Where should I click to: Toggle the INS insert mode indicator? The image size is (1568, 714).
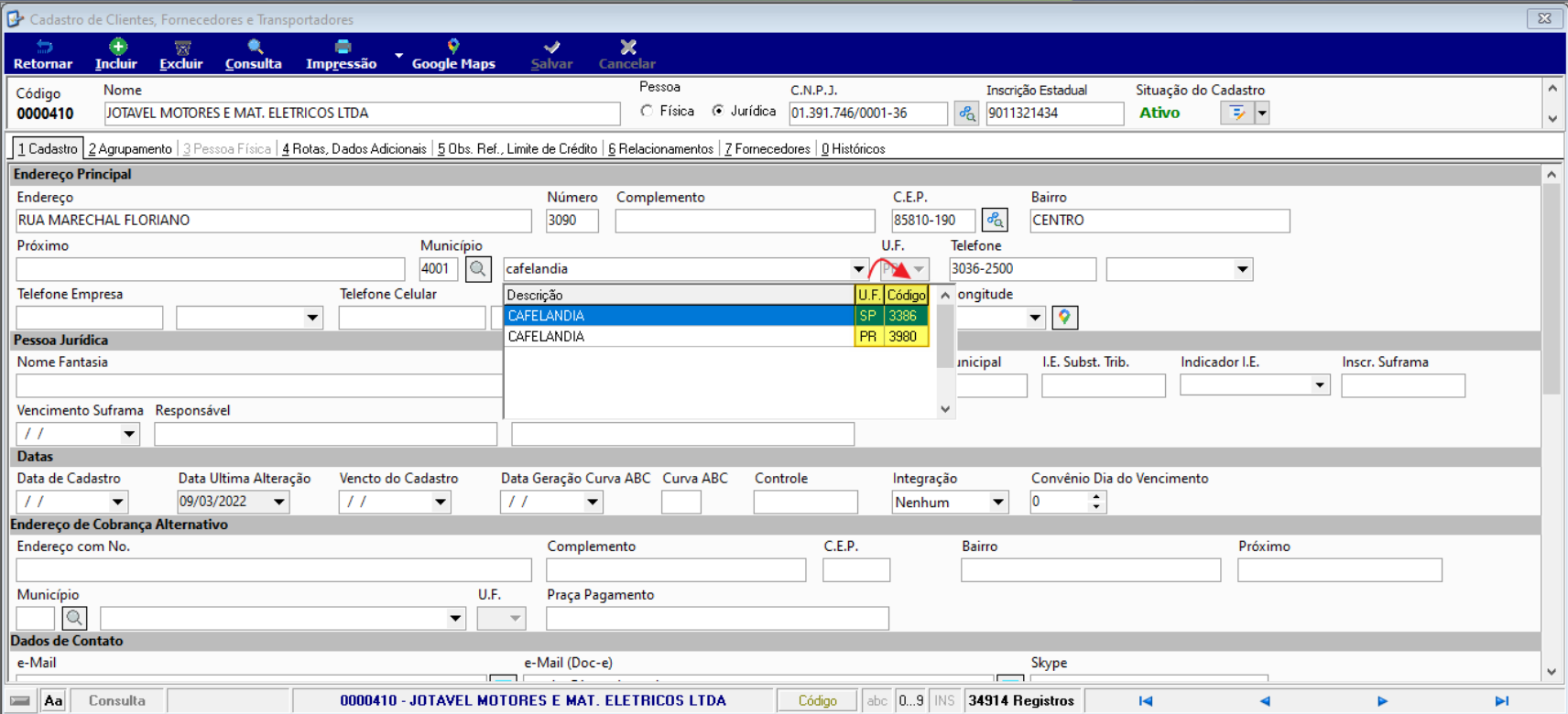tap(944, 701)
